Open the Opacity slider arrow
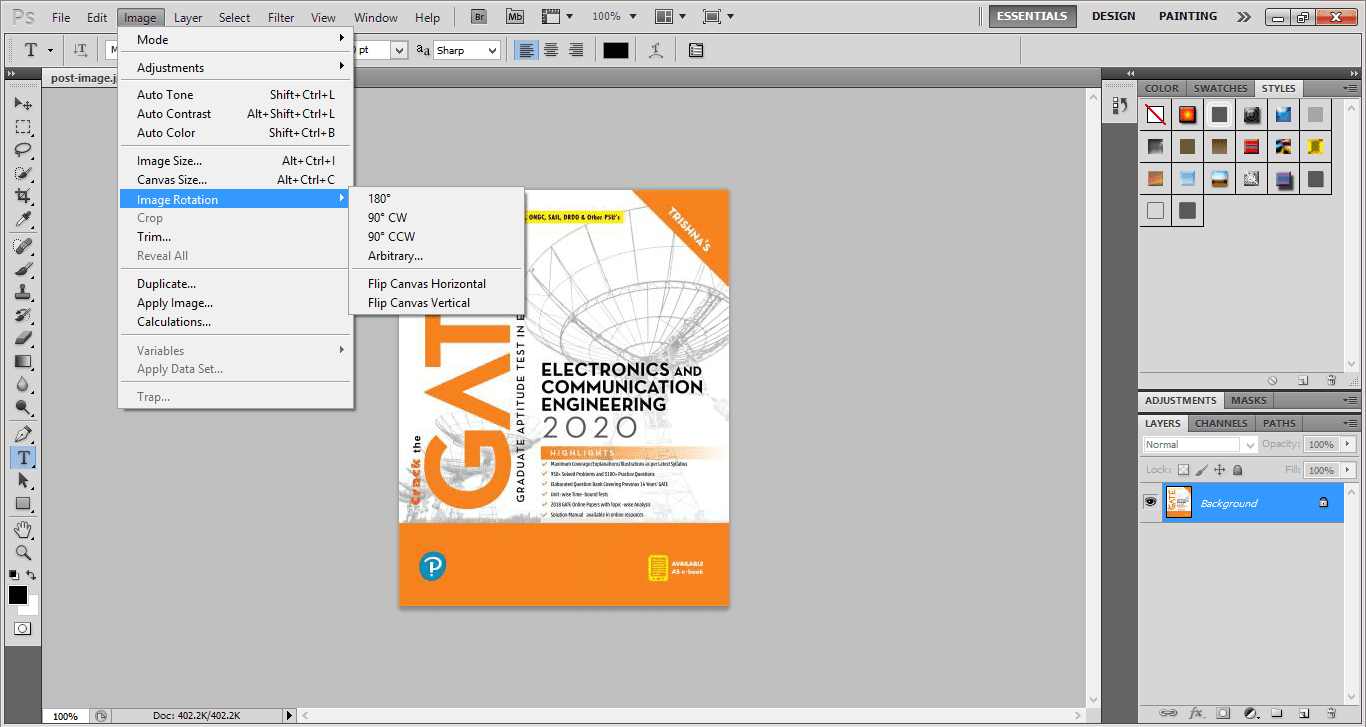 (x=1348, y=444)
